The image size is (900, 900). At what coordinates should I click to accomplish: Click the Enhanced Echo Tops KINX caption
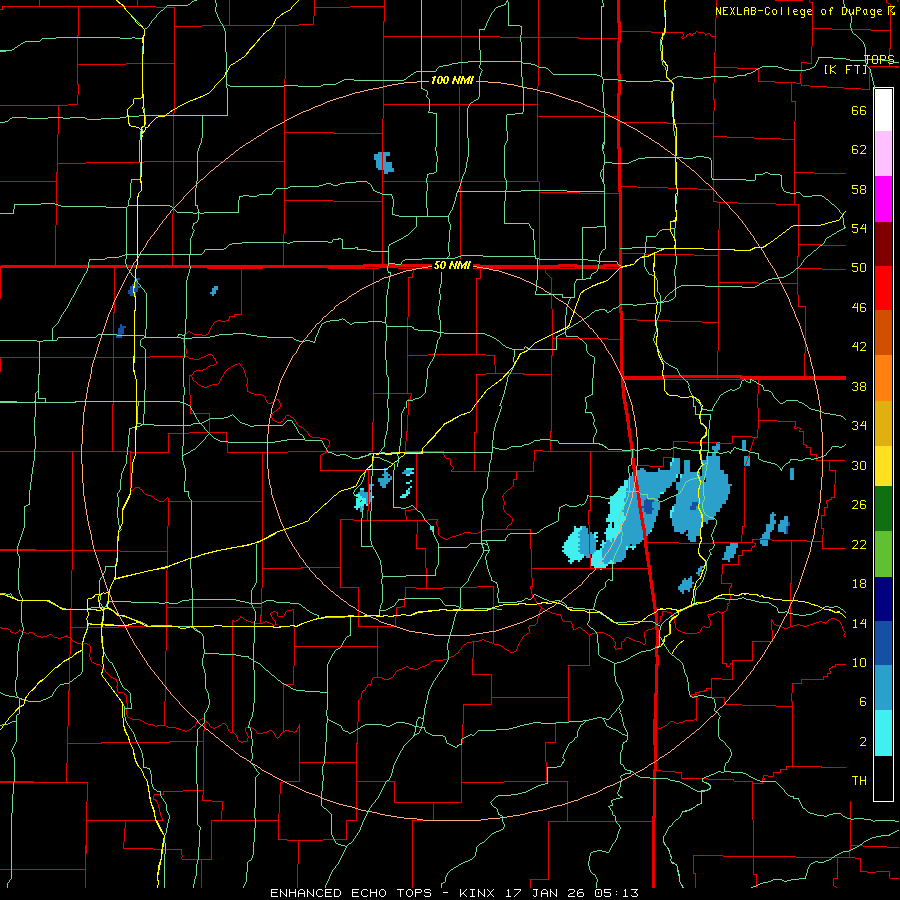point(454,893)
